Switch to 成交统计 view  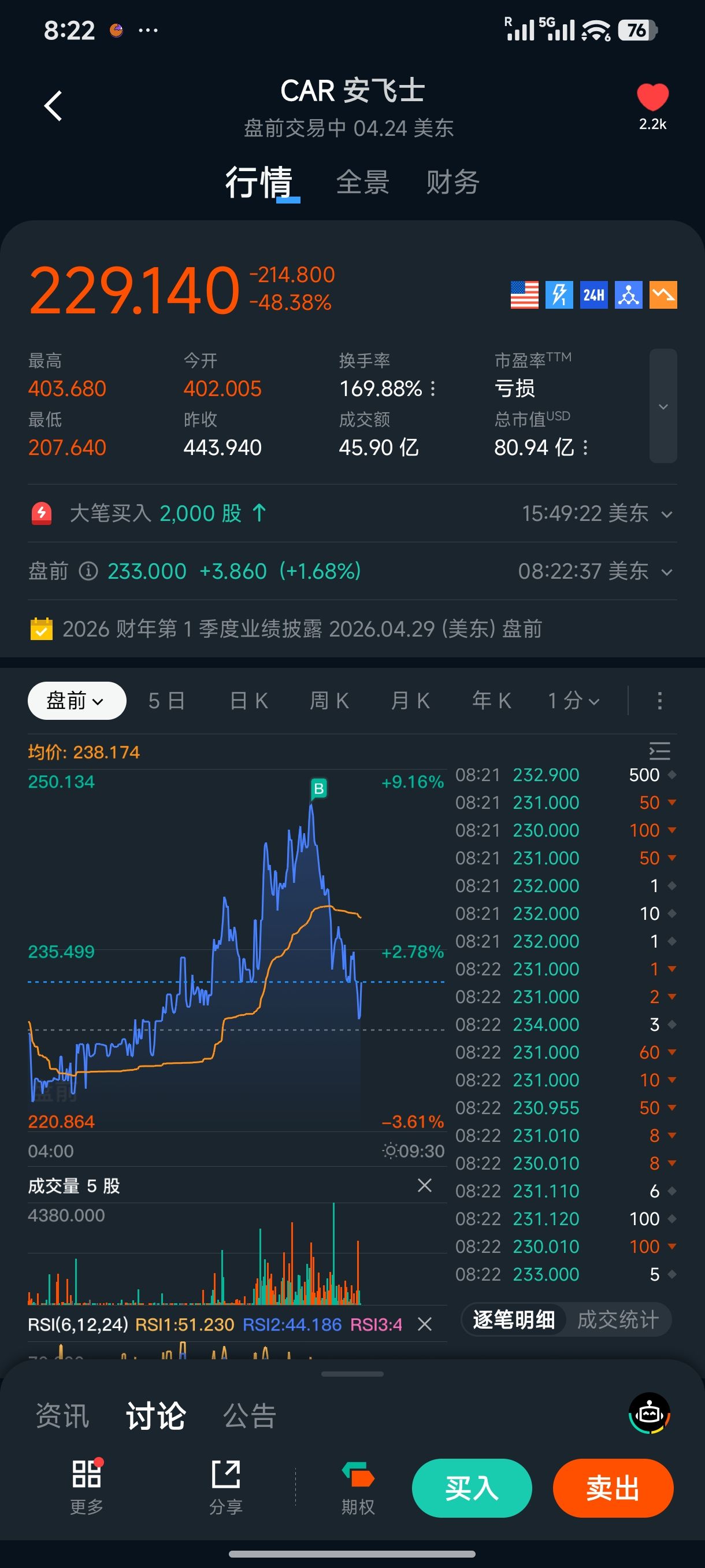618,1319
